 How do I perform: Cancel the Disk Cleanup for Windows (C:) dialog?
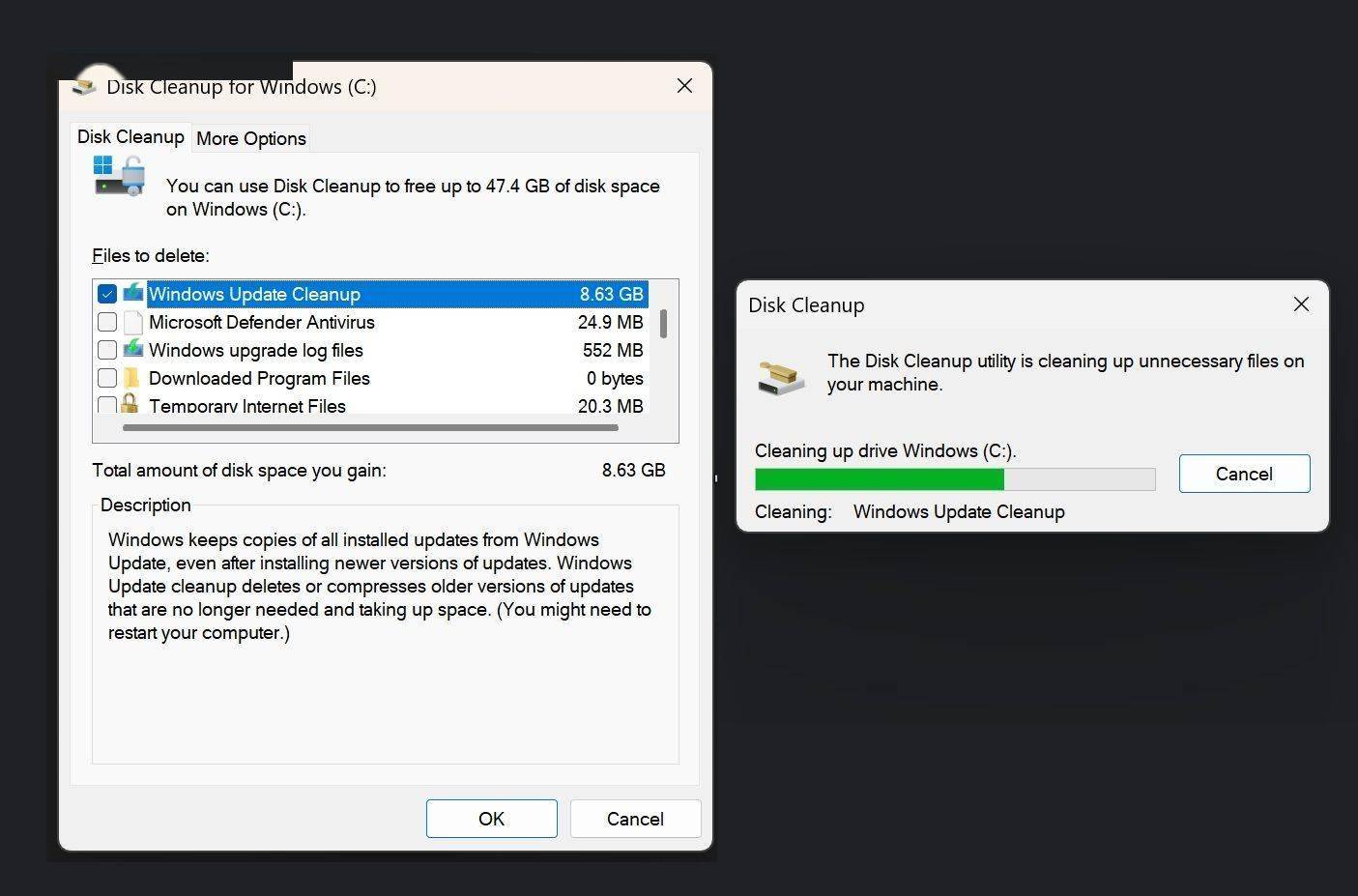(635, 819)
